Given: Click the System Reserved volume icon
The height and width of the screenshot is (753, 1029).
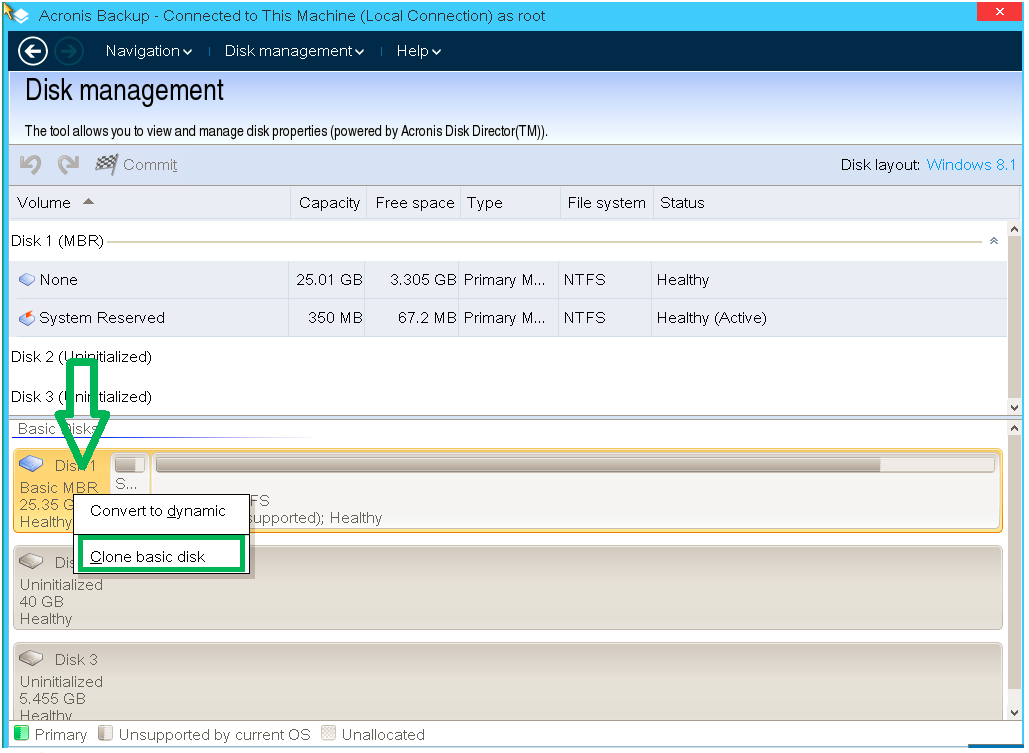Looking at the screenshot, I should [x=27, y=318].
